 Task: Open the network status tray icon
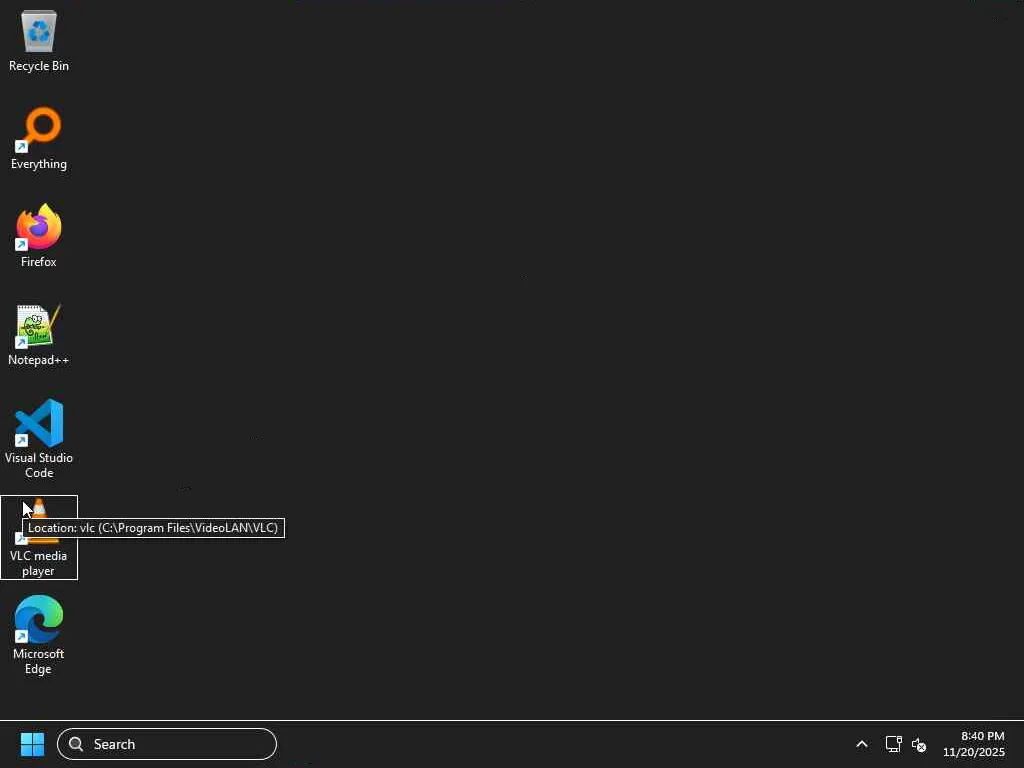coord(893,744)
